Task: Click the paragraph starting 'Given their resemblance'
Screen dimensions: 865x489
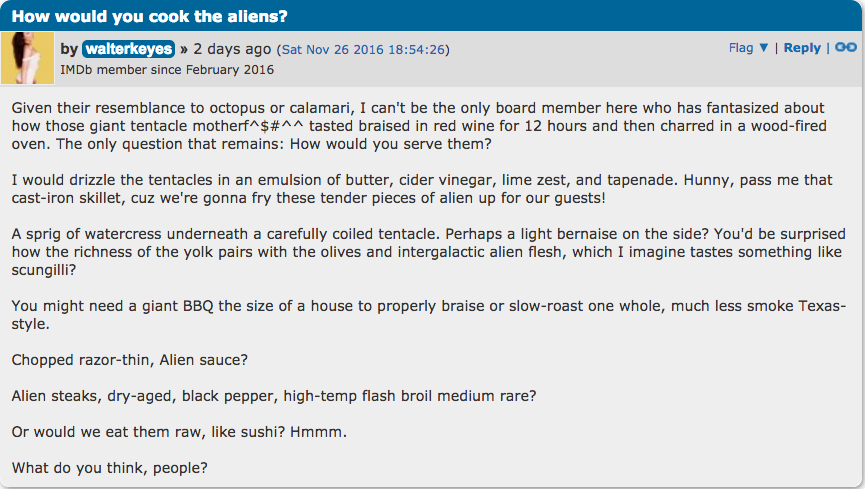Action: 420,125
